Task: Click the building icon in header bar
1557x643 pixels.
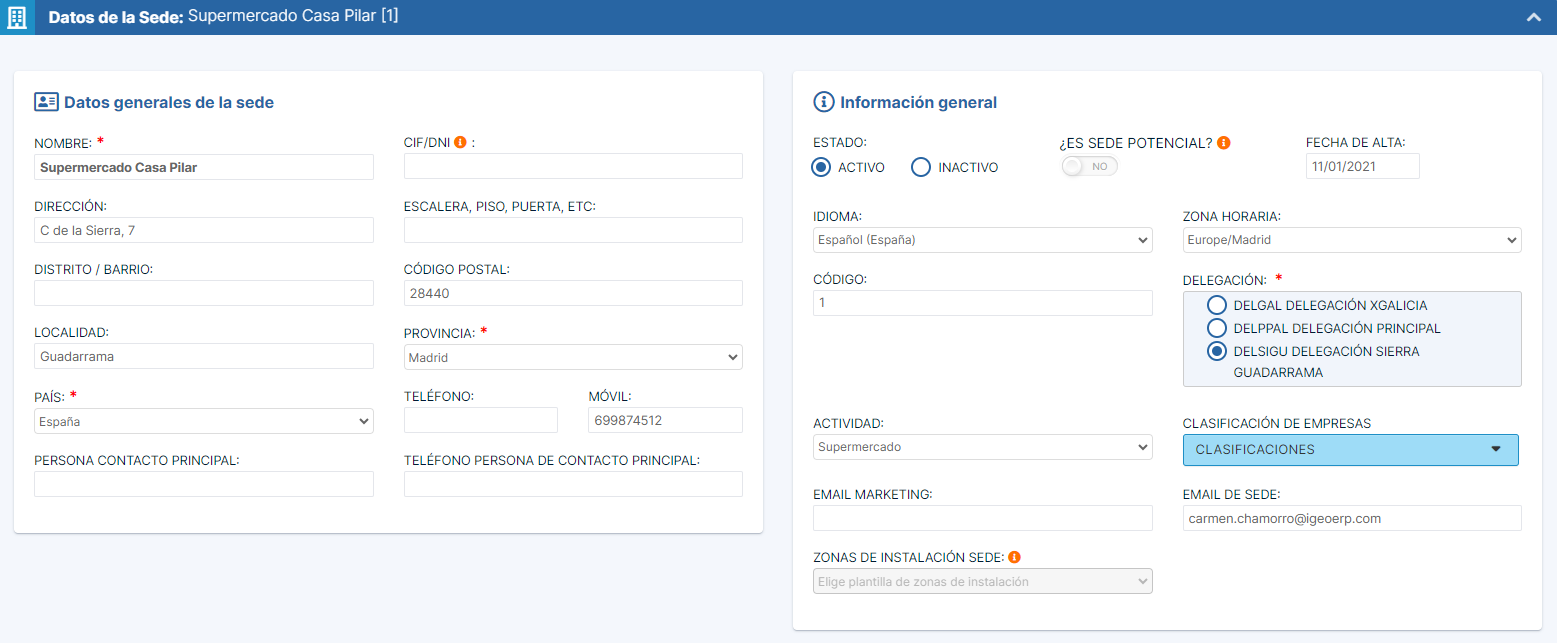Action: pos(17,18)
